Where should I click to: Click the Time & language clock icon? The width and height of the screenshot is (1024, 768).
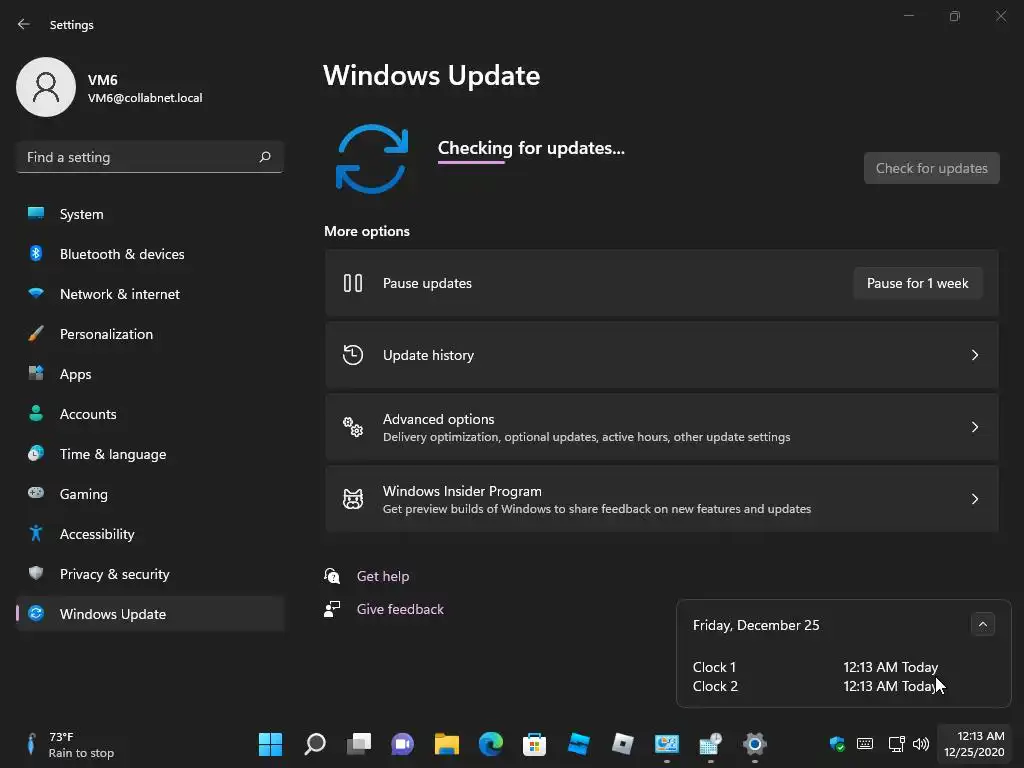36,453
